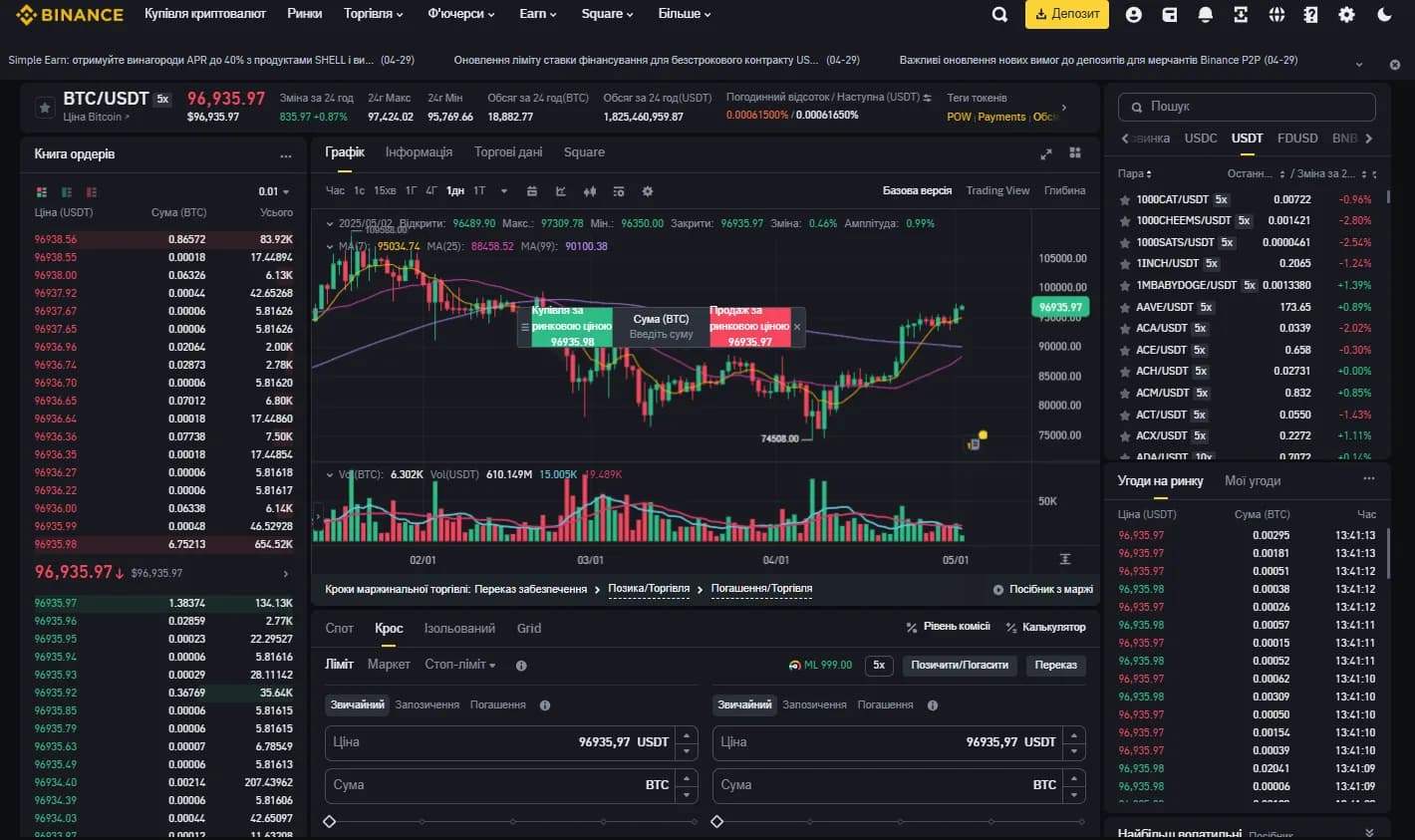The image size is (1415, 840).
Task: Click the Позичити/Погасити button
Action: pos(960,665)
